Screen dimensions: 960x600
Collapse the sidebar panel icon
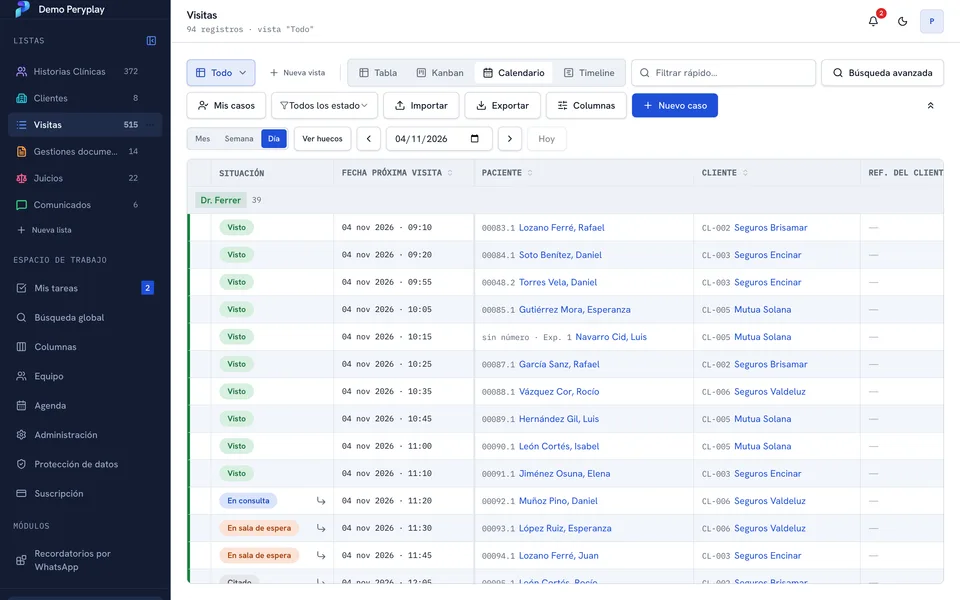[x=151, y=40]
